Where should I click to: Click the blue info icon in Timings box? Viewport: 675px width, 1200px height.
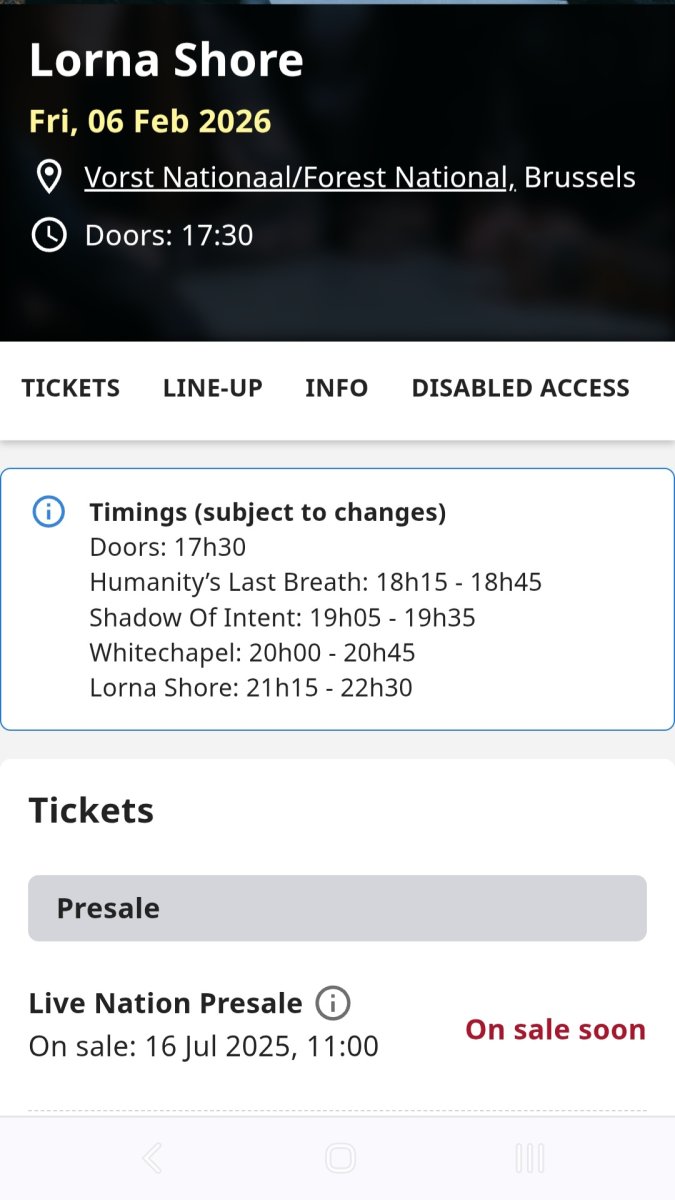48,512
